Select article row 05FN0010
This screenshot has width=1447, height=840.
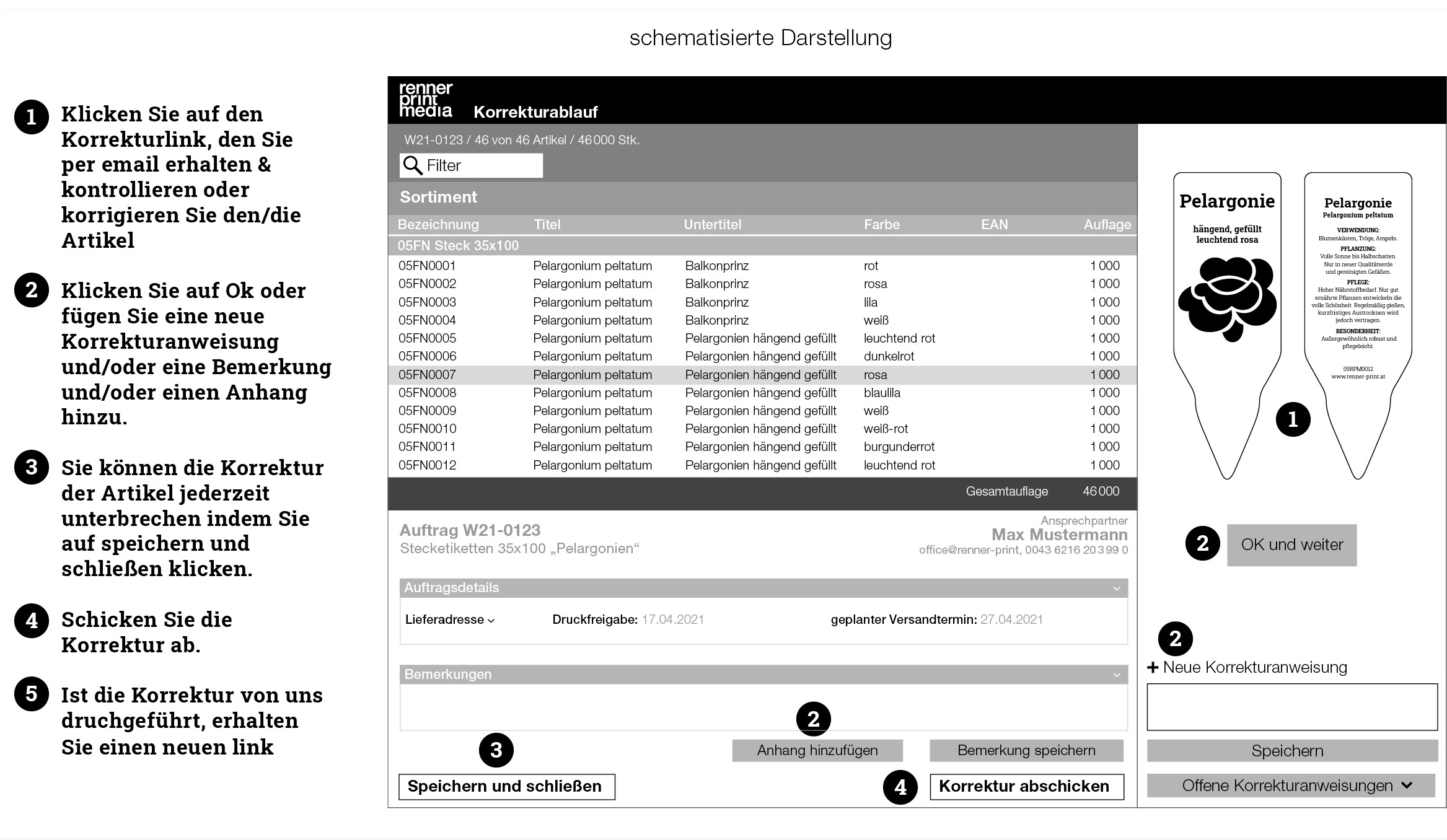[762, 429]
